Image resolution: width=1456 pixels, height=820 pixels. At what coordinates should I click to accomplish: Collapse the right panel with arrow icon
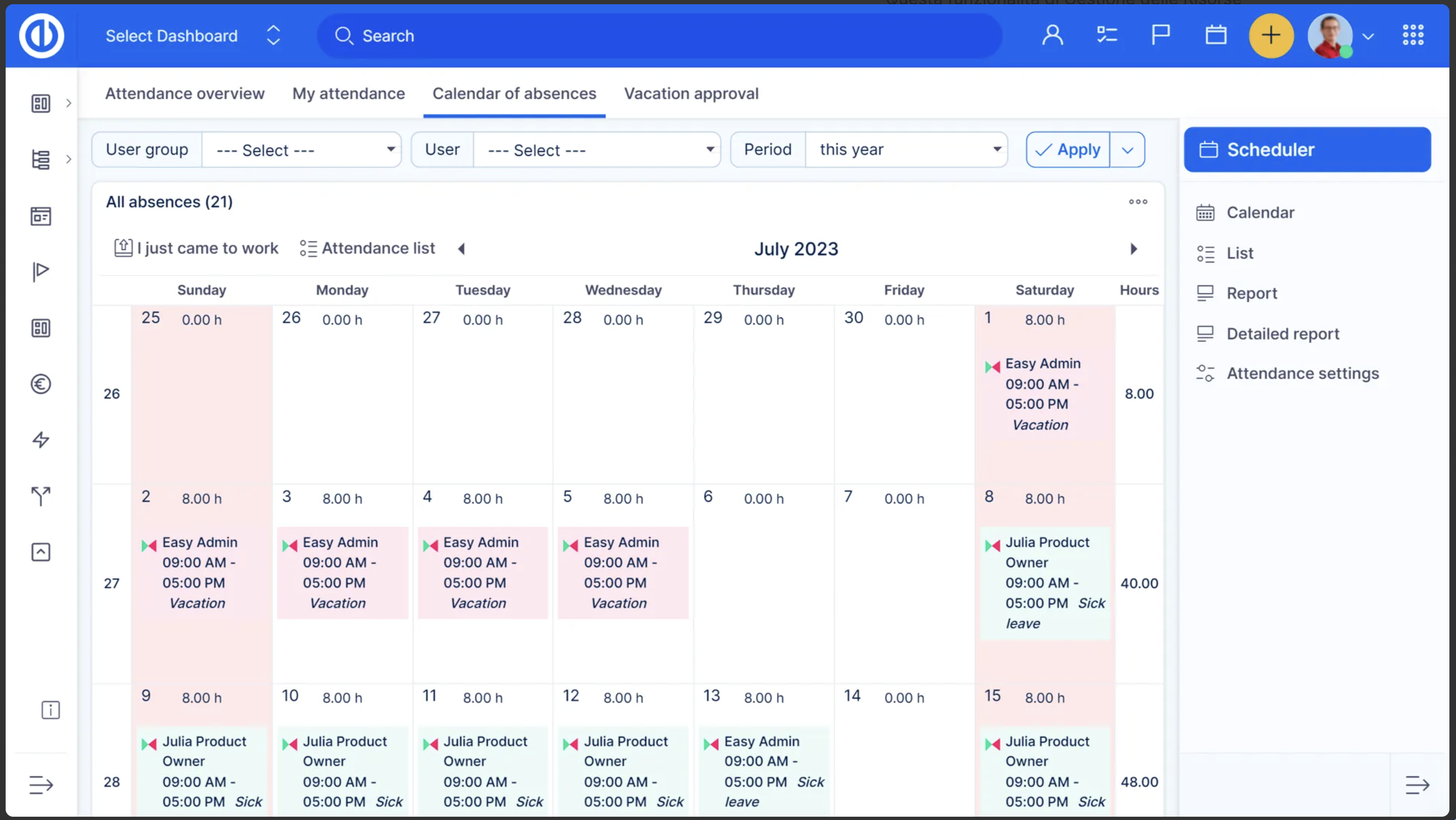pyautogui.click(x=1417, y=784)
